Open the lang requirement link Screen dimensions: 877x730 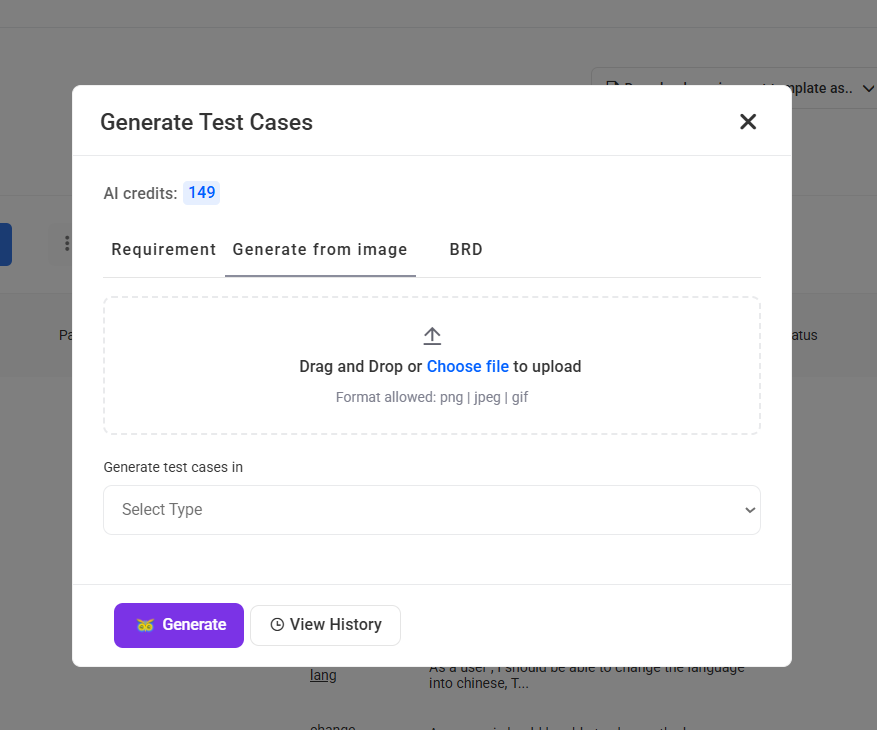323,675
